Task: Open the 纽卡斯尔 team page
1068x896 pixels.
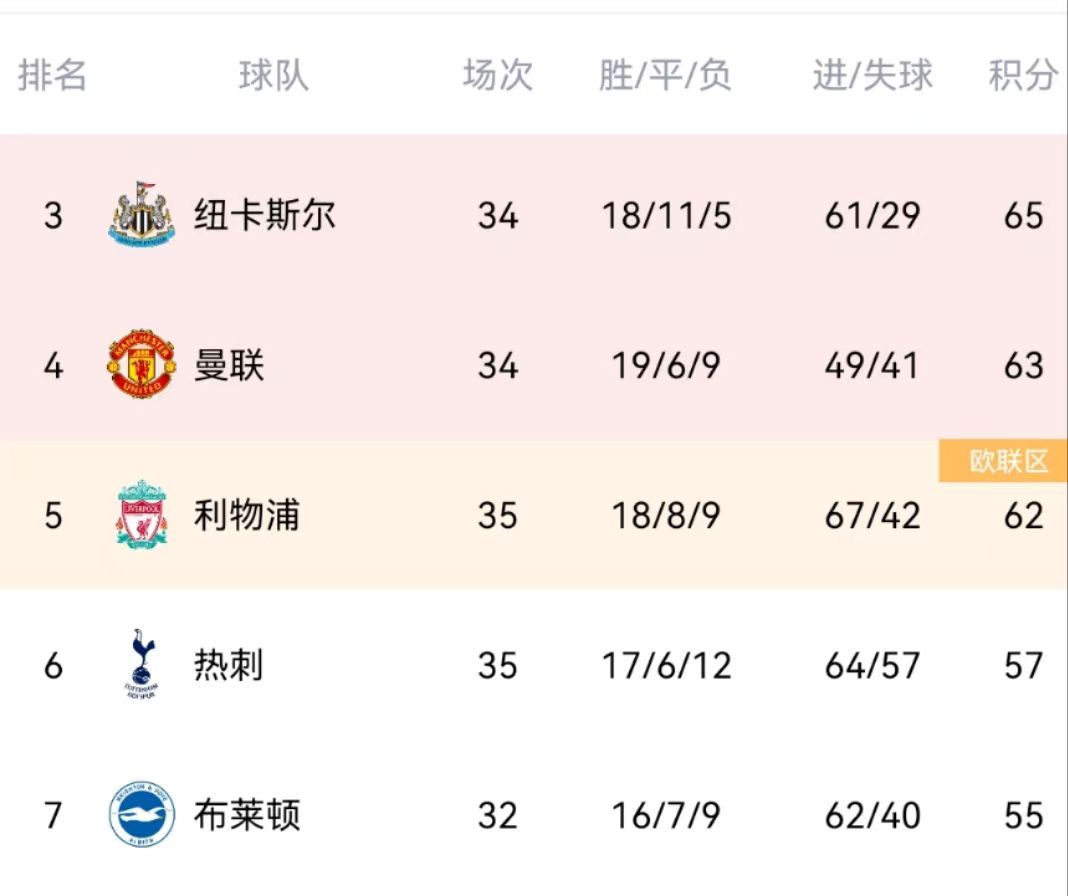Action: pyautogui.click(x=265, y=215)
